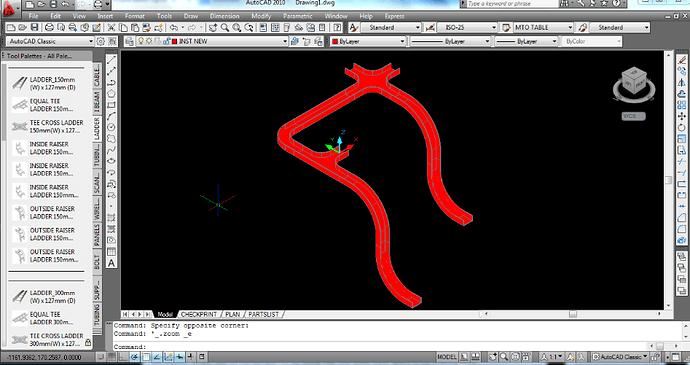Viewport: 690px width, 365px height.
Task: Insert the TEE CROSS LADDER 150mm palette item
Action: [47, 126]
